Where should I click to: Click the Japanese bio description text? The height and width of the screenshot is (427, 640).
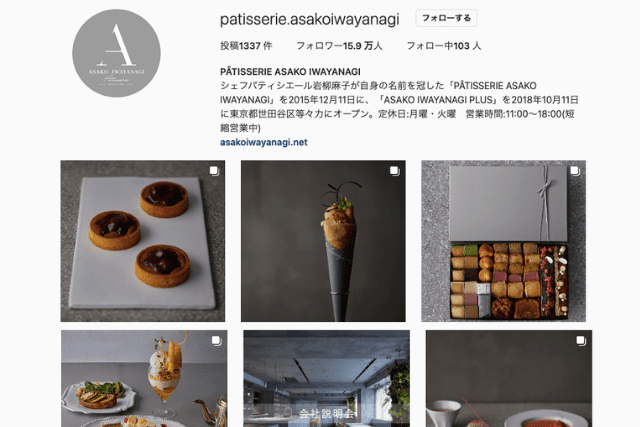tap(399, 107)
